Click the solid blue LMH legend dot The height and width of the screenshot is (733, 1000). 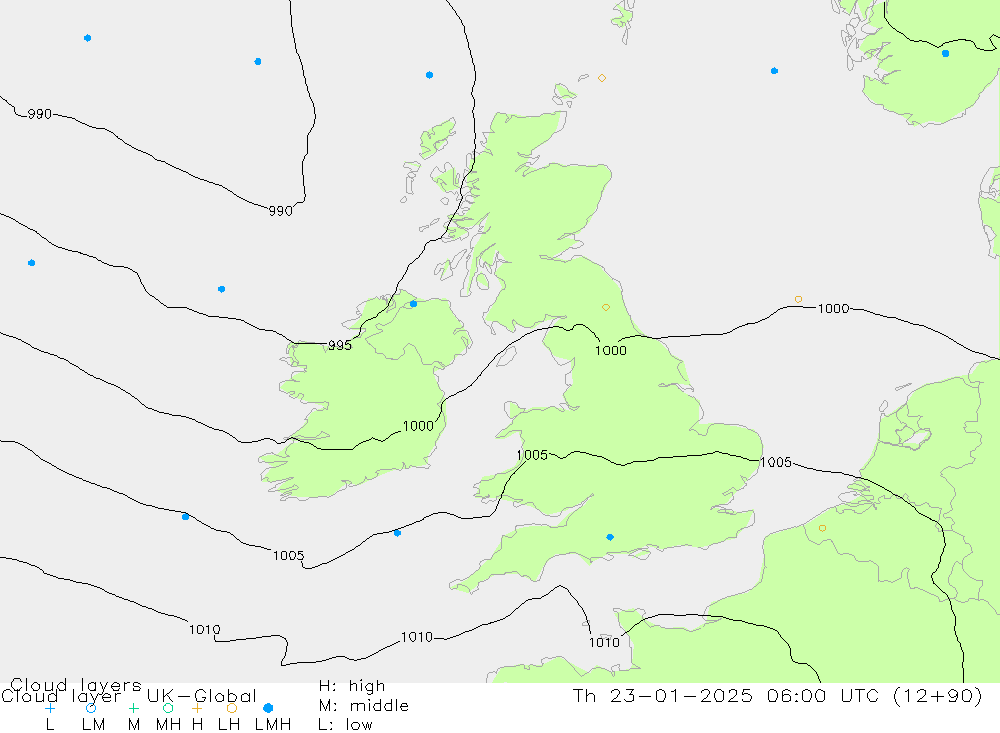coord(268,708)
